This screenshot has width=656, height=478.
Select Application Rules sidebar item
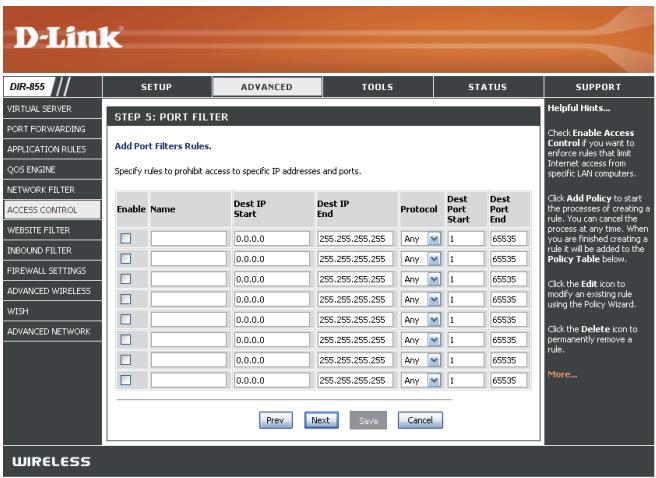click(52, 149)
